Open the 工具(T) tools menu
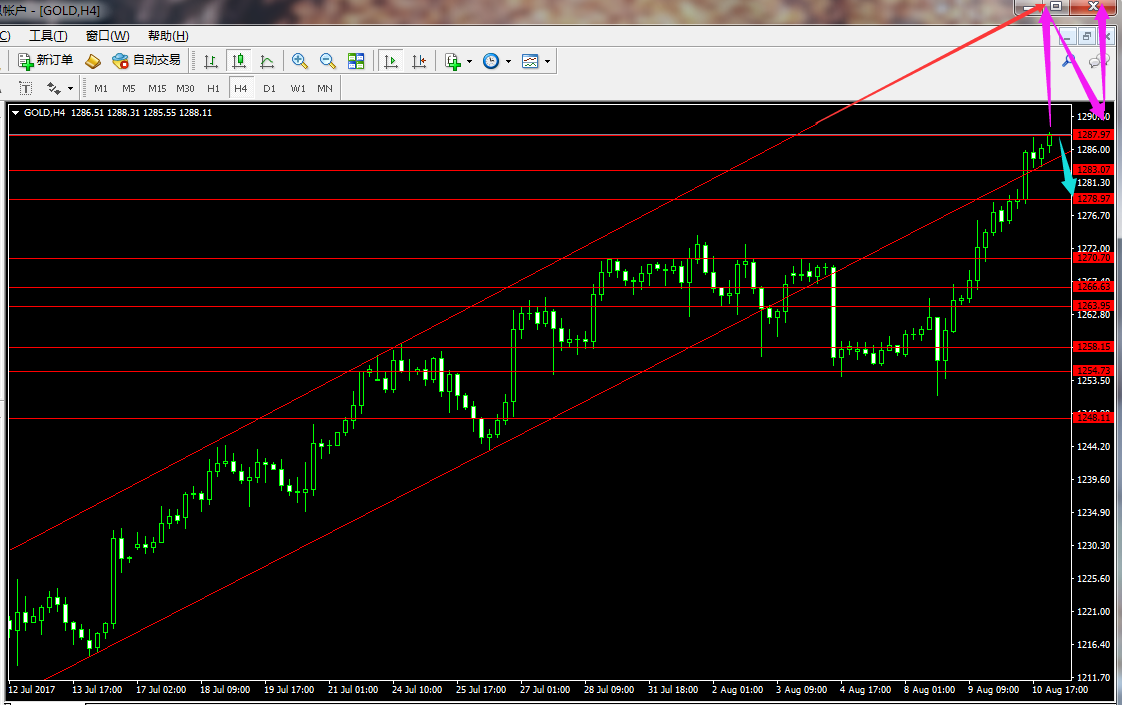The image size is (1122, 705). [48, 36]
